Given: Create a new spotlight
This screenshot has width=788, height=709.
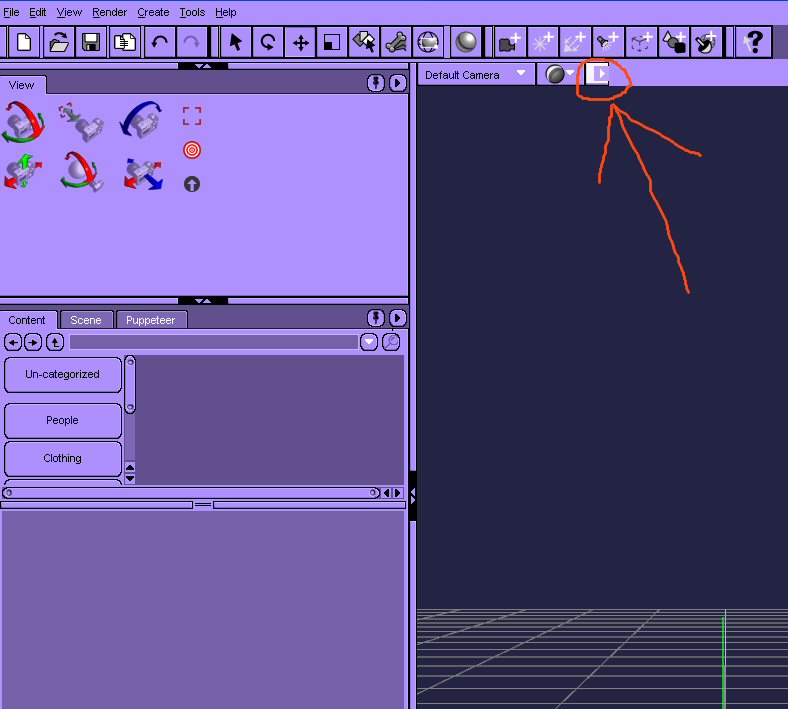Looking at the screenshot, I should pos(608,42).
